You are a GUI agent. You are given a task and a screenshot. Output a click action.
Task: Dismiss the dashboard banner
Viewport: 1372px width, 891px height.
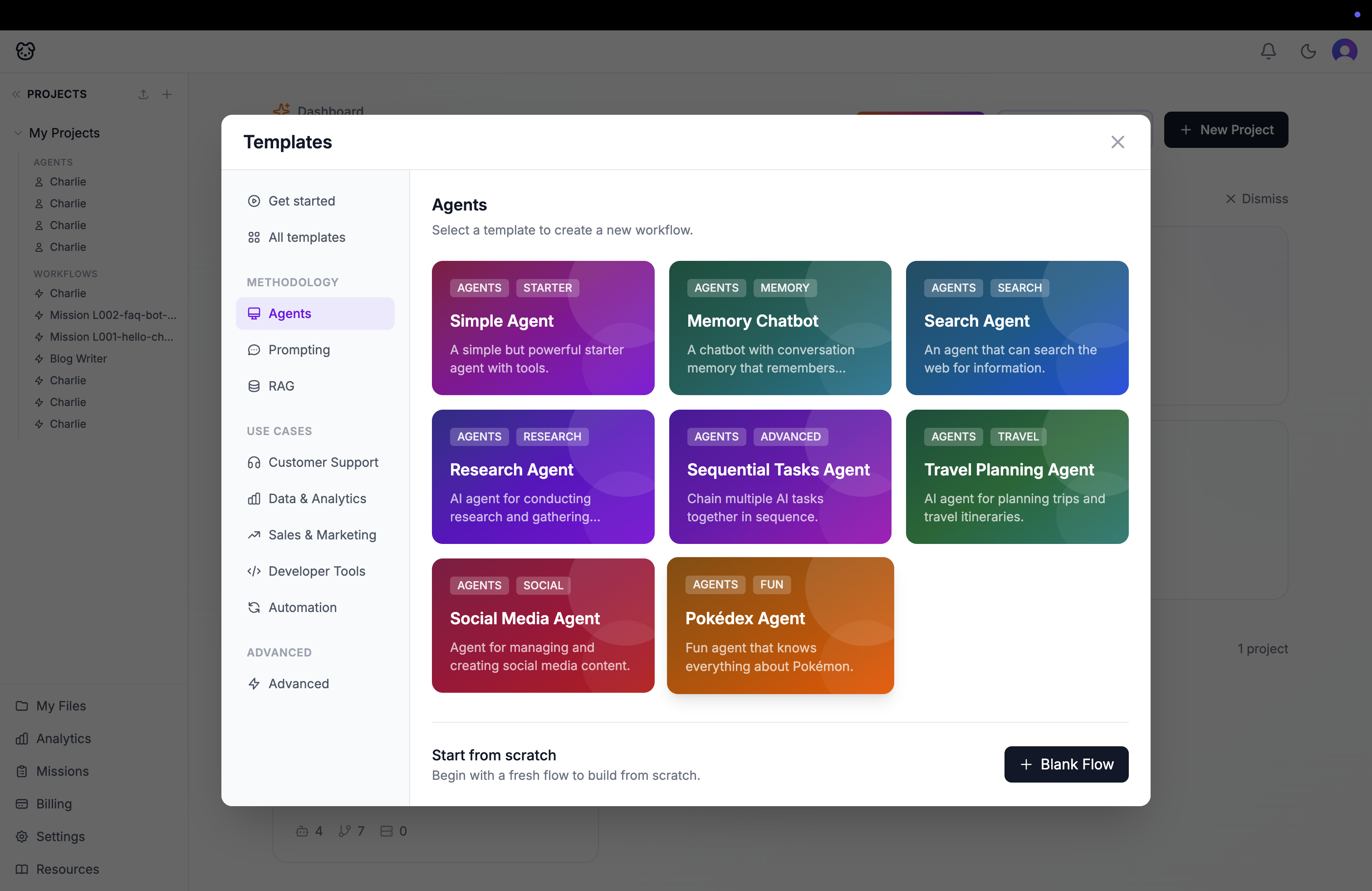point(1257,199)
